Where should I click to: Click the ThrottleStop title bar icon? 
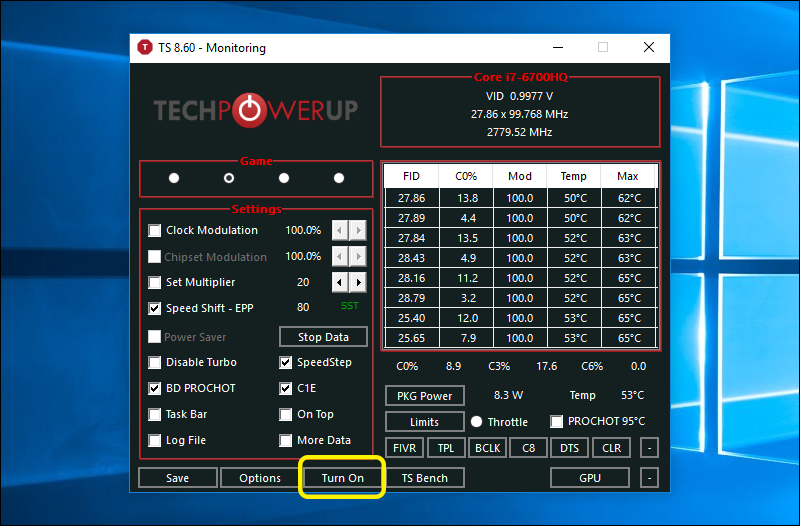pyautogui.click(x=145, y=47)
